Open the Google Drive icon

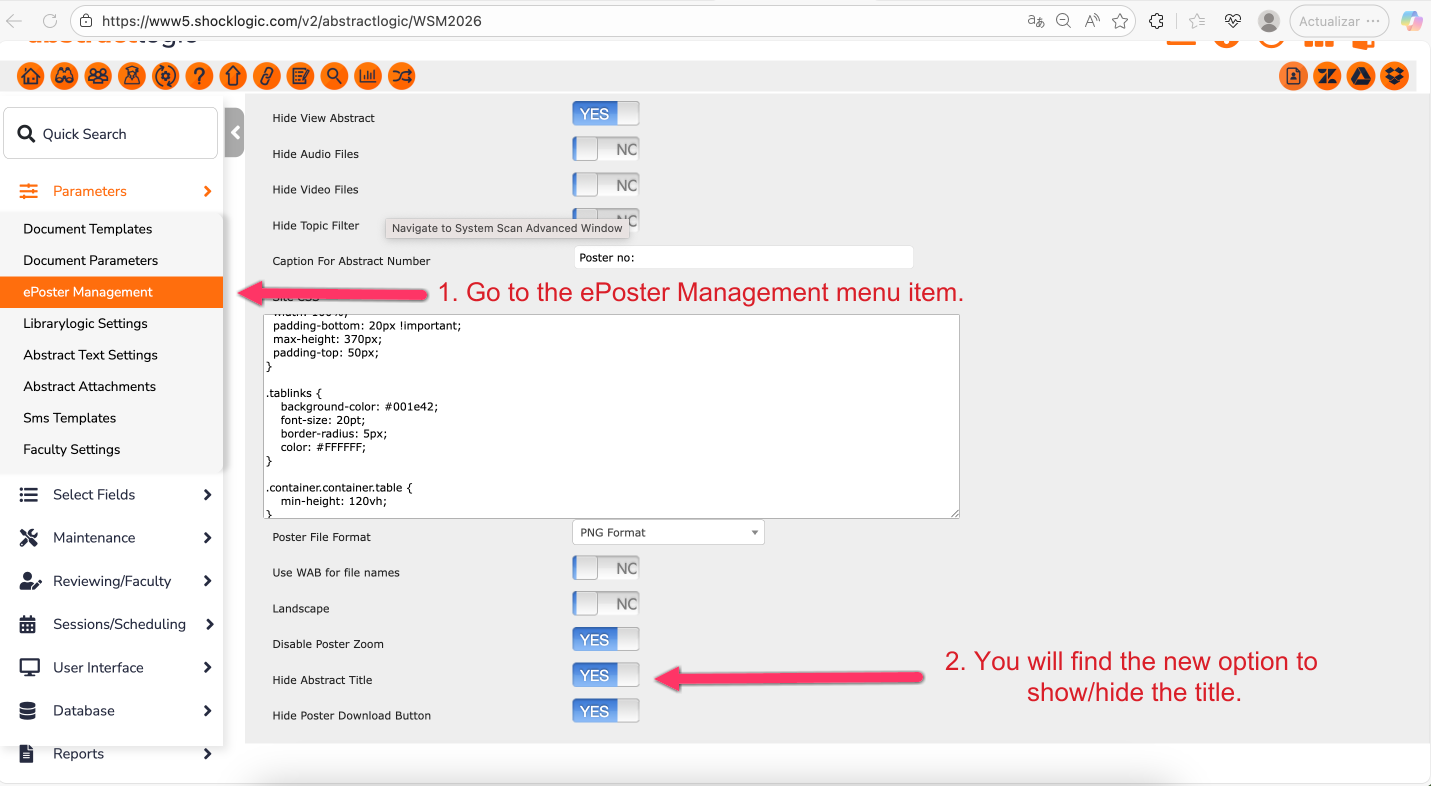[x=1361, y=76]
